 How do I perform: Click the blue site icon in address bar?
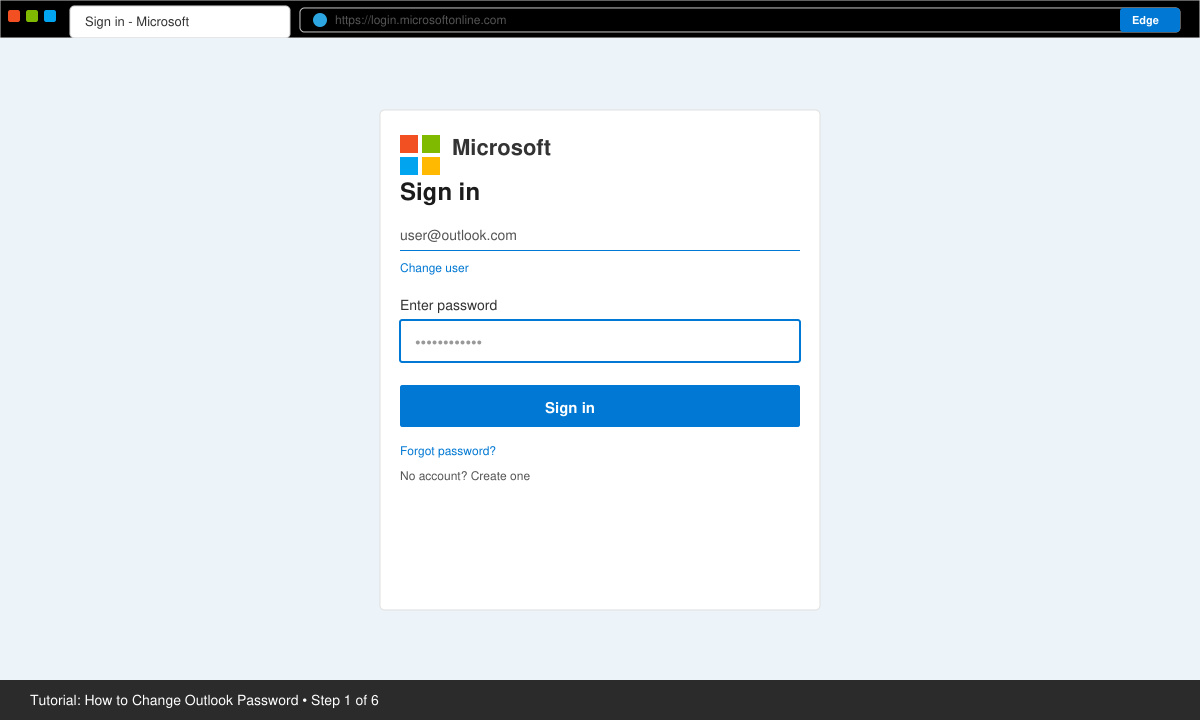(320, 20)
